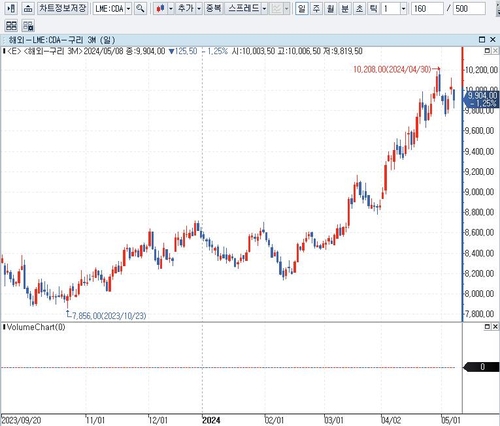Viewport: 500px width, 426px height.
Task: Select the 초 second period toggle
Action: 359,8
